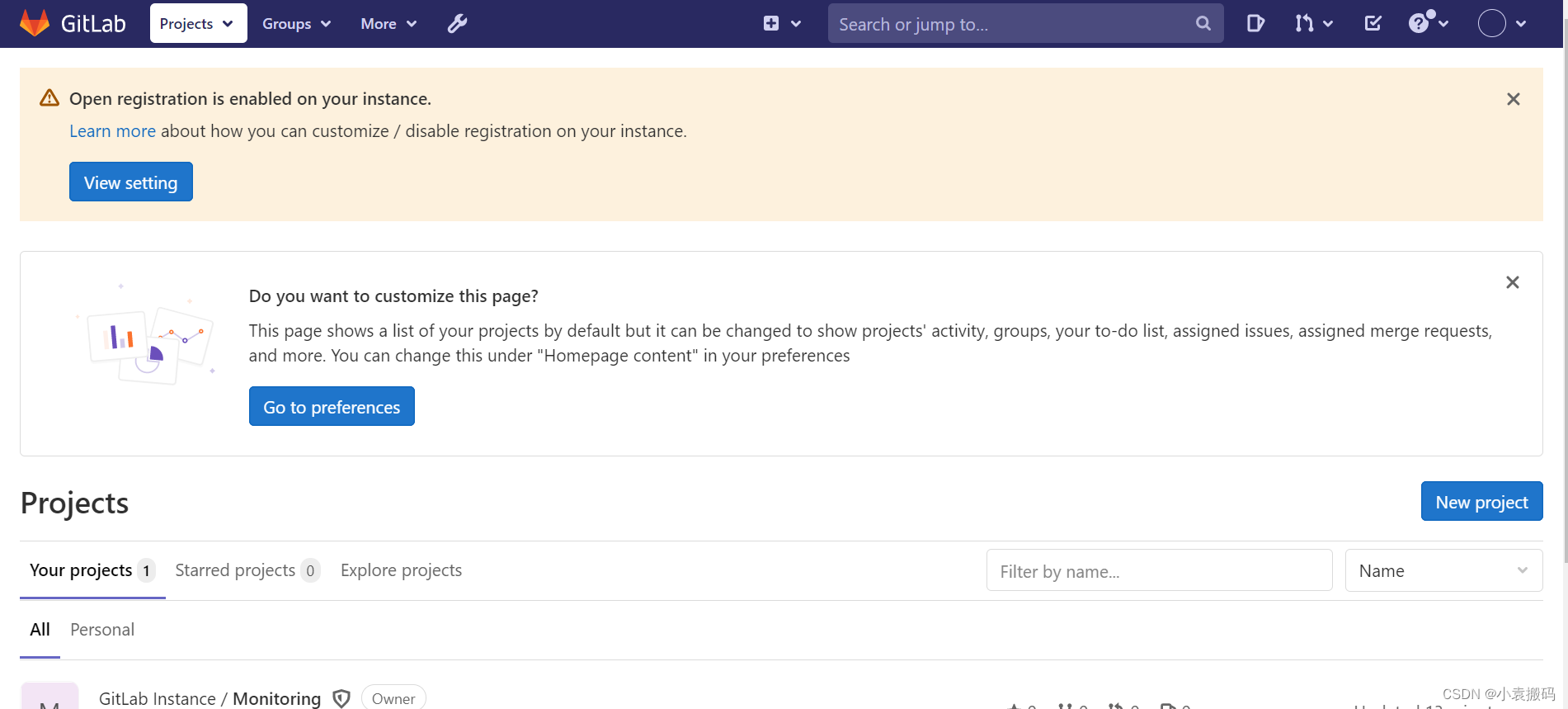Click the customize page illustration
This screenshot has width=1568, height=709.
[146, 335]
